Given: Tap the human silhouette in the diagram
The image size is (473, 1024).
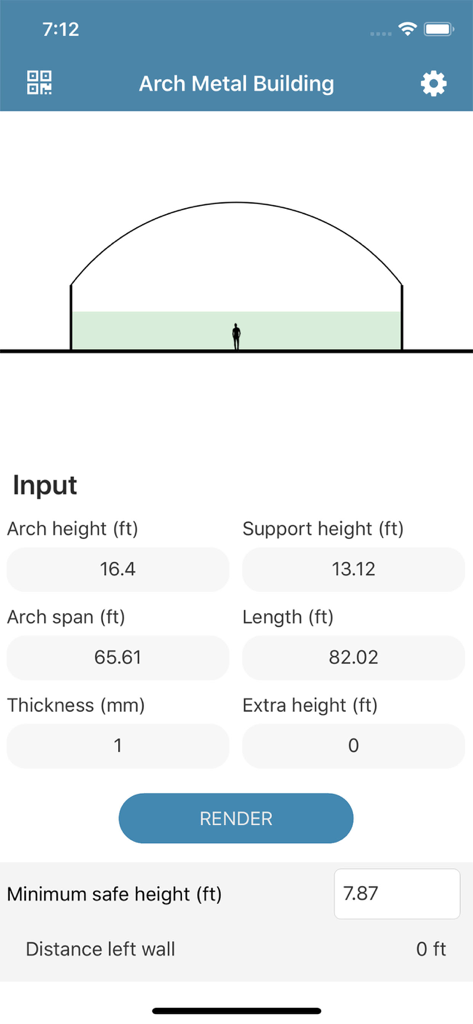Looking at the screenshot, I should click(x=236, y=337).
